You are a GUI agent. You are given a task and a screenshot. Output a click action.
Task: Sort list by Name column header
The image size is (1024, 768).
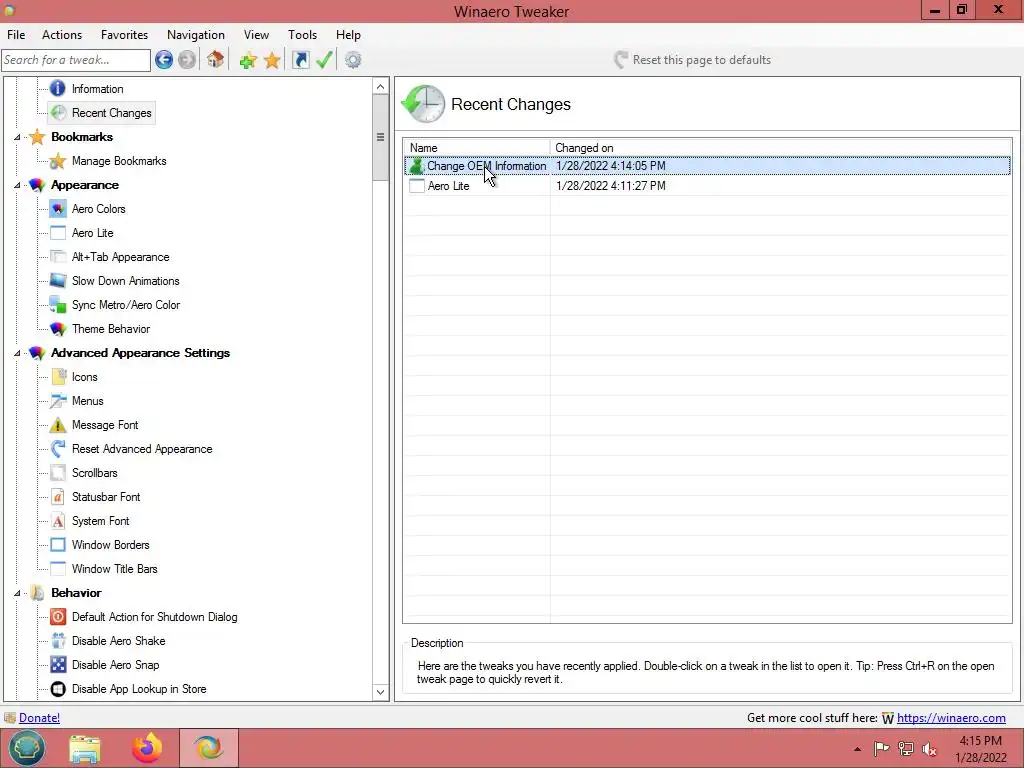click(477, 148)
